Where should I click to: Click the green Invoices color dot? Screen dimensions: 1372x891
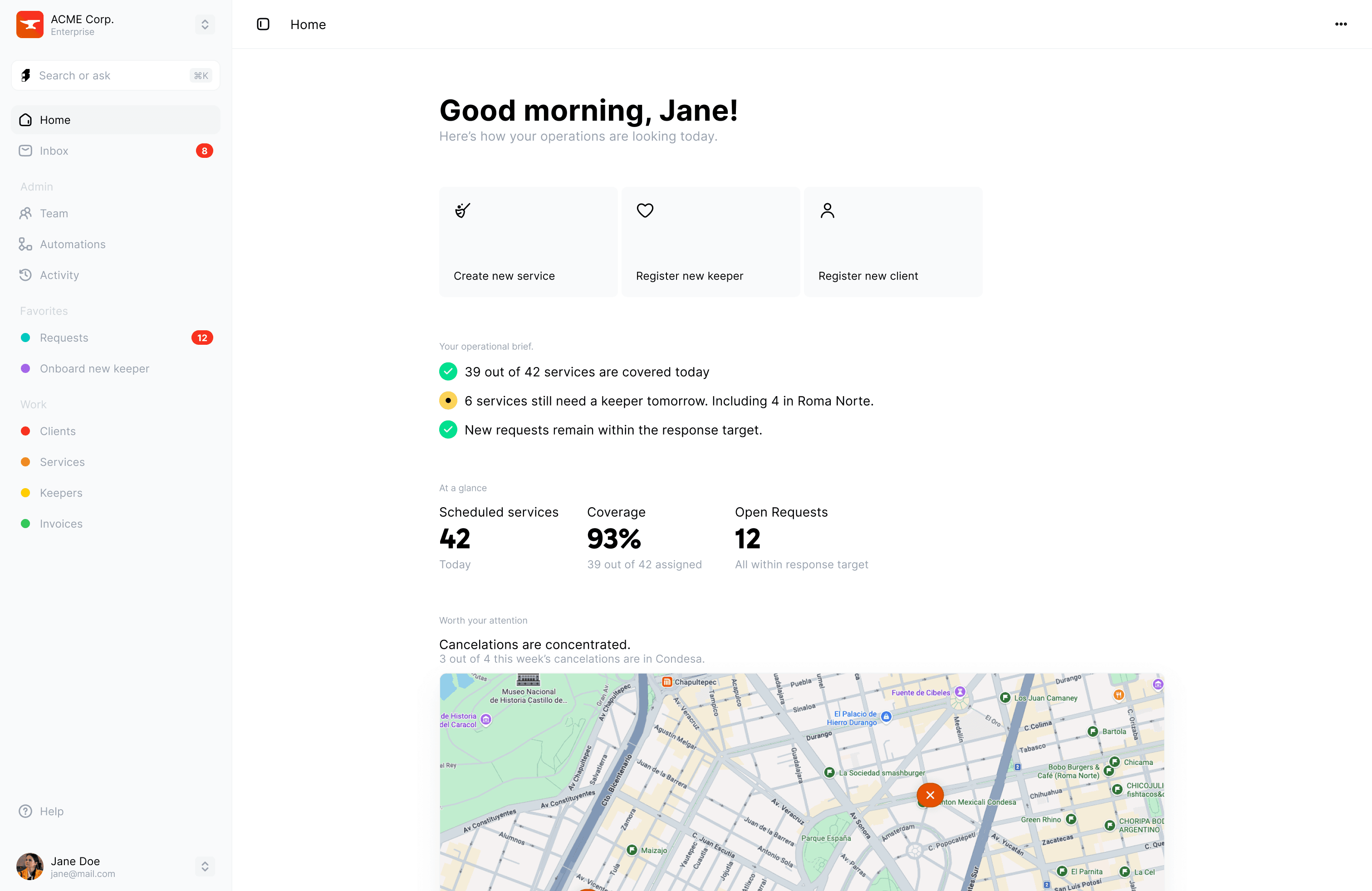25,524
